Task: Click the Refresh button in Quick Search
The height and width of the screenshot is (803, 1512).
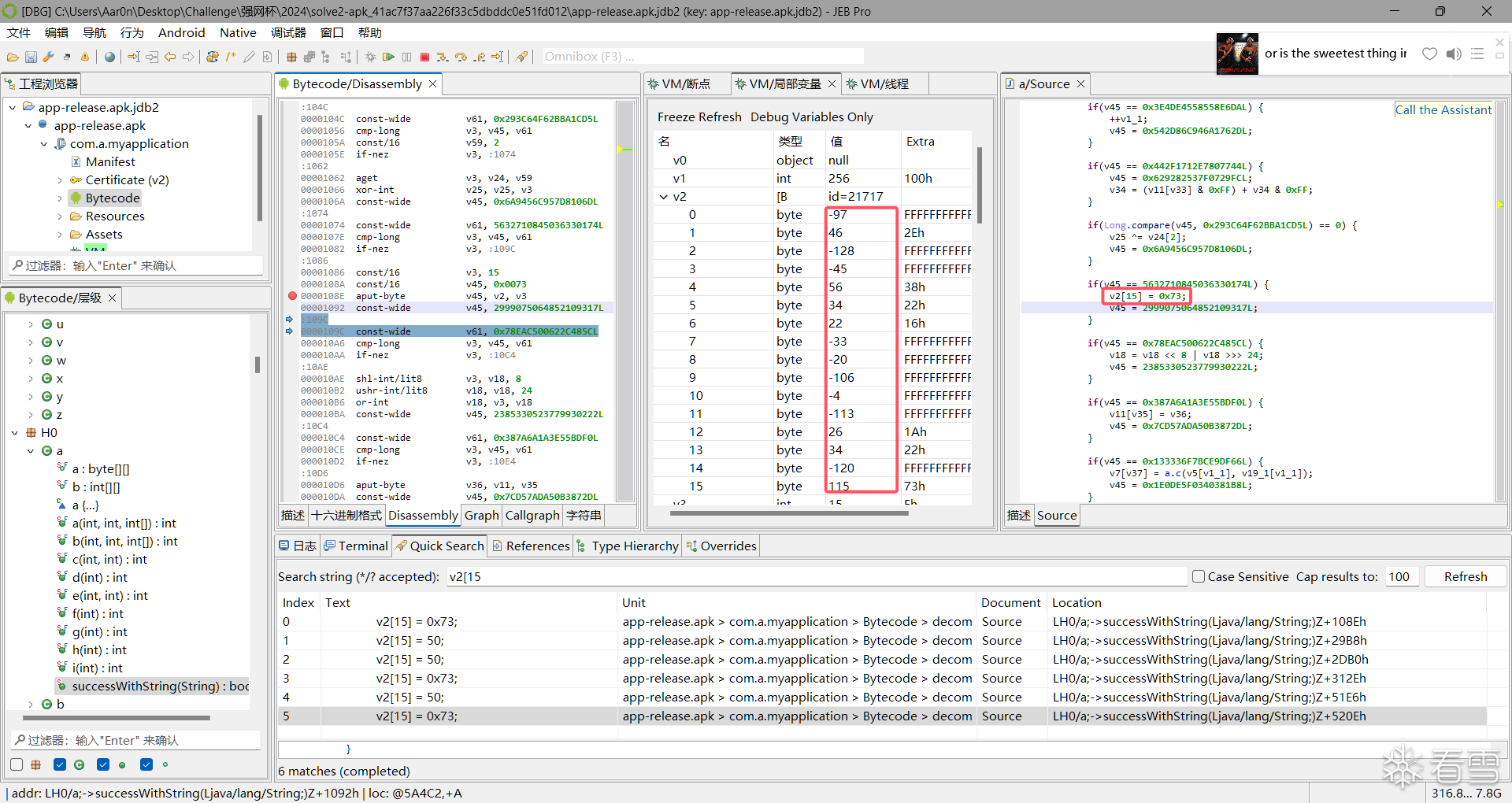Action: point(1465,576)
